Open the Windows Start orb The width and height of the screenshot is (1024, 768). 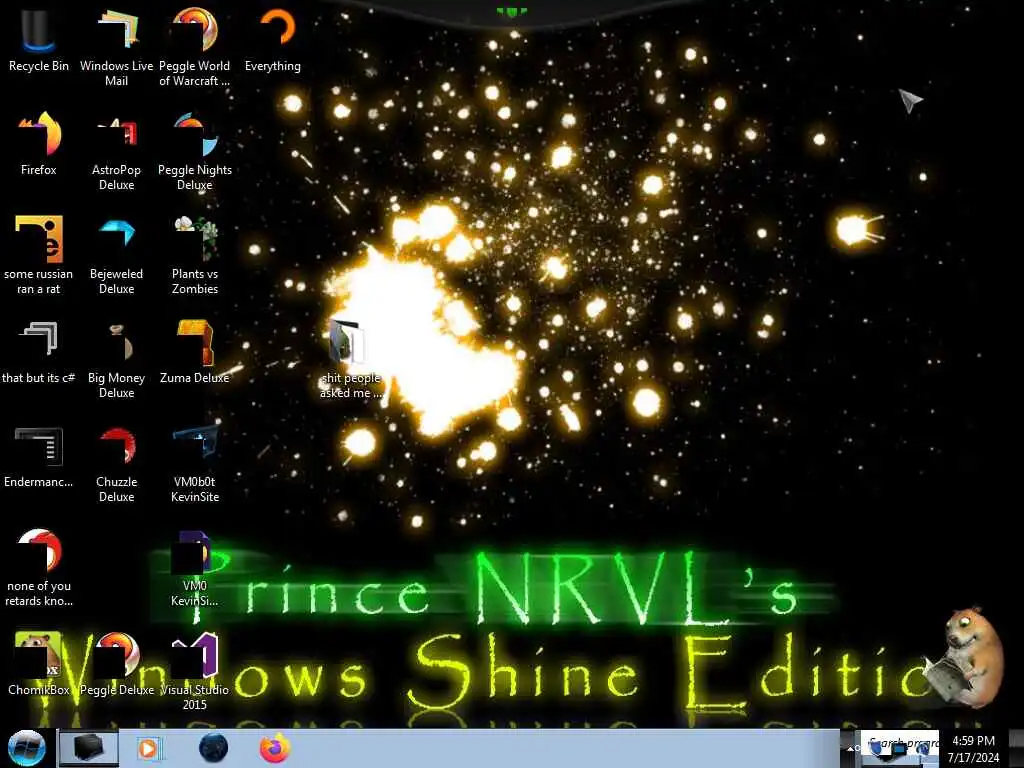point(27,748)
